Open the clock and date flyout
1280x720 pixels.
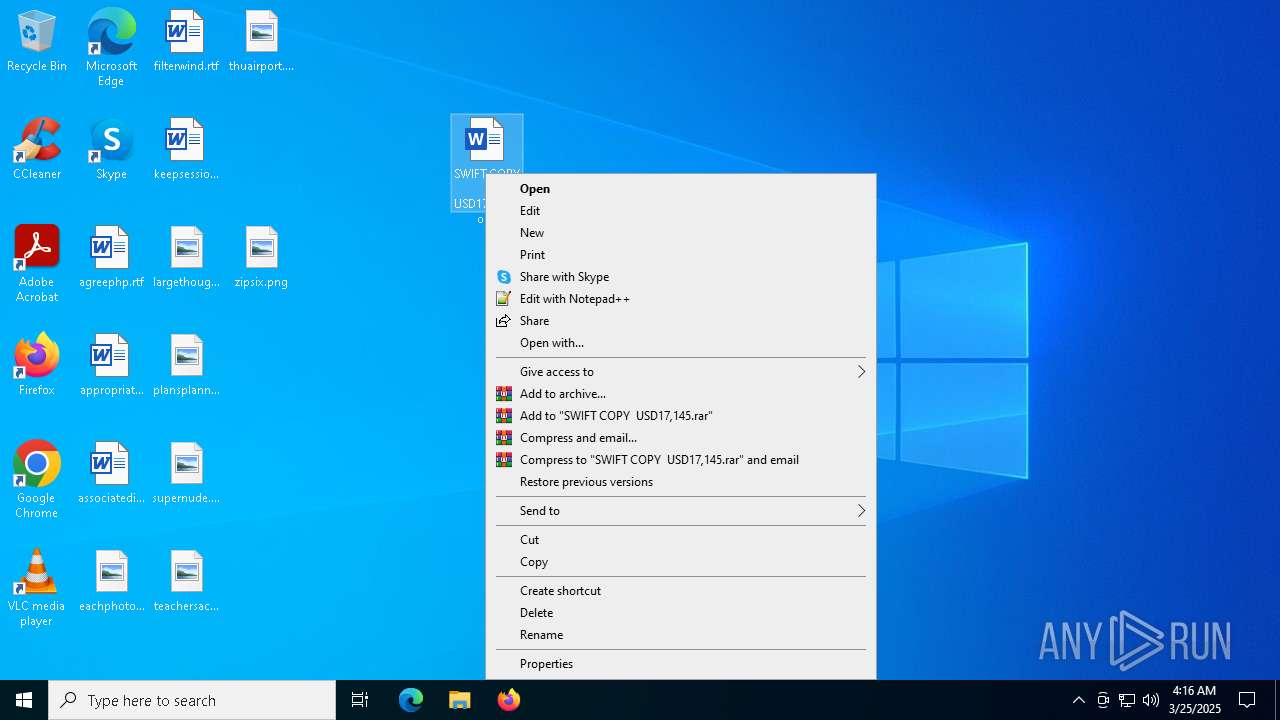[1194, 700]
